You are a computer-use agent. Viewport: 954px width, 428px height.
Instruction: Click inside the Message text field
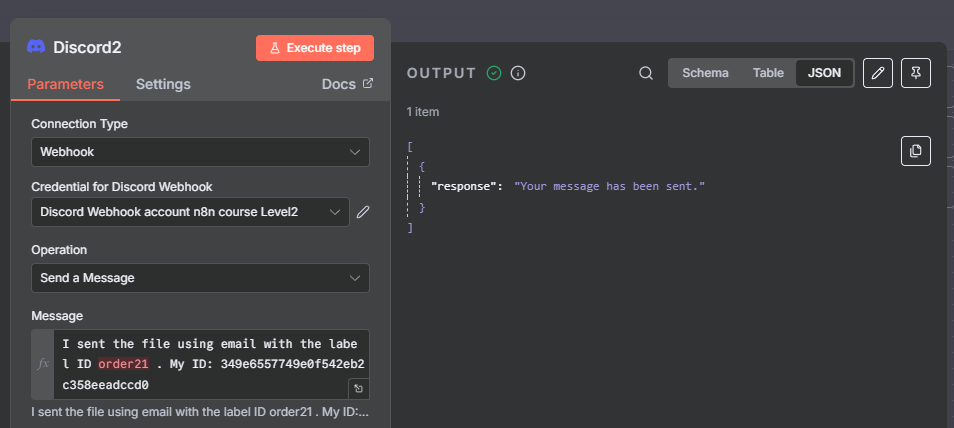(x=211, y=364)
